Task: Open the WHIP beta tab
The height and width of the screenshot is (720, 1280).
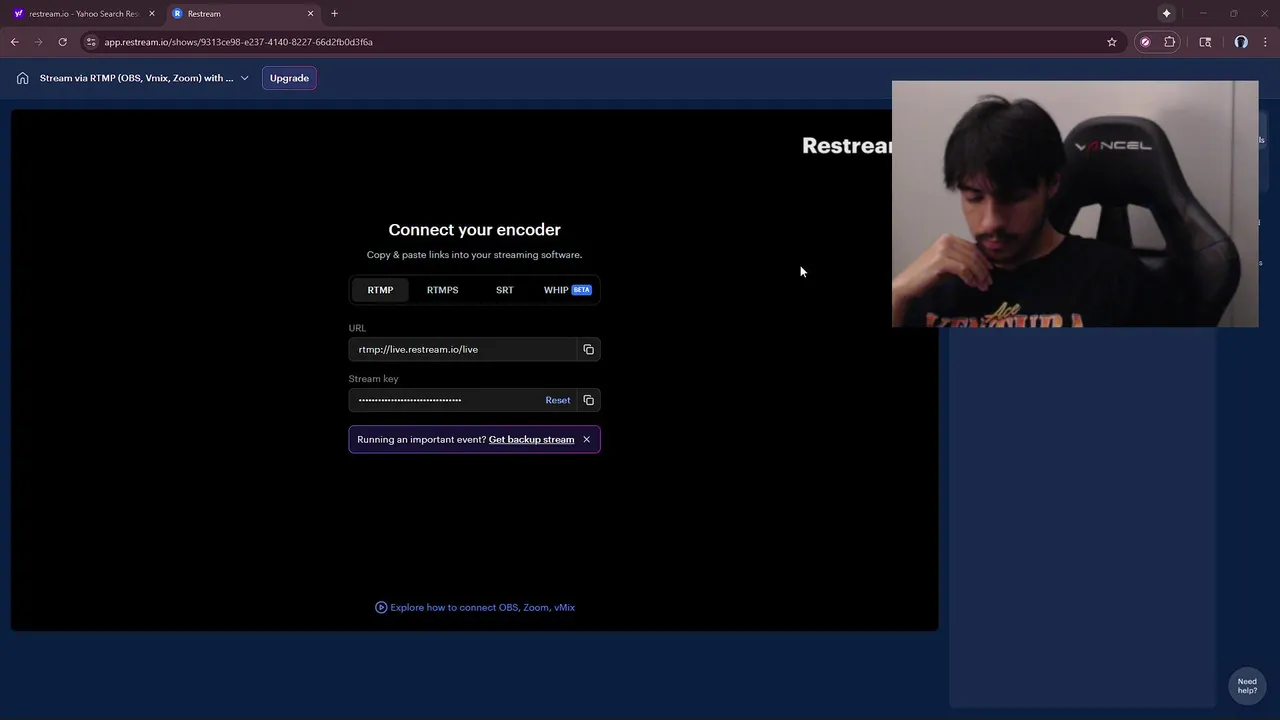Action: pos(567,290)
